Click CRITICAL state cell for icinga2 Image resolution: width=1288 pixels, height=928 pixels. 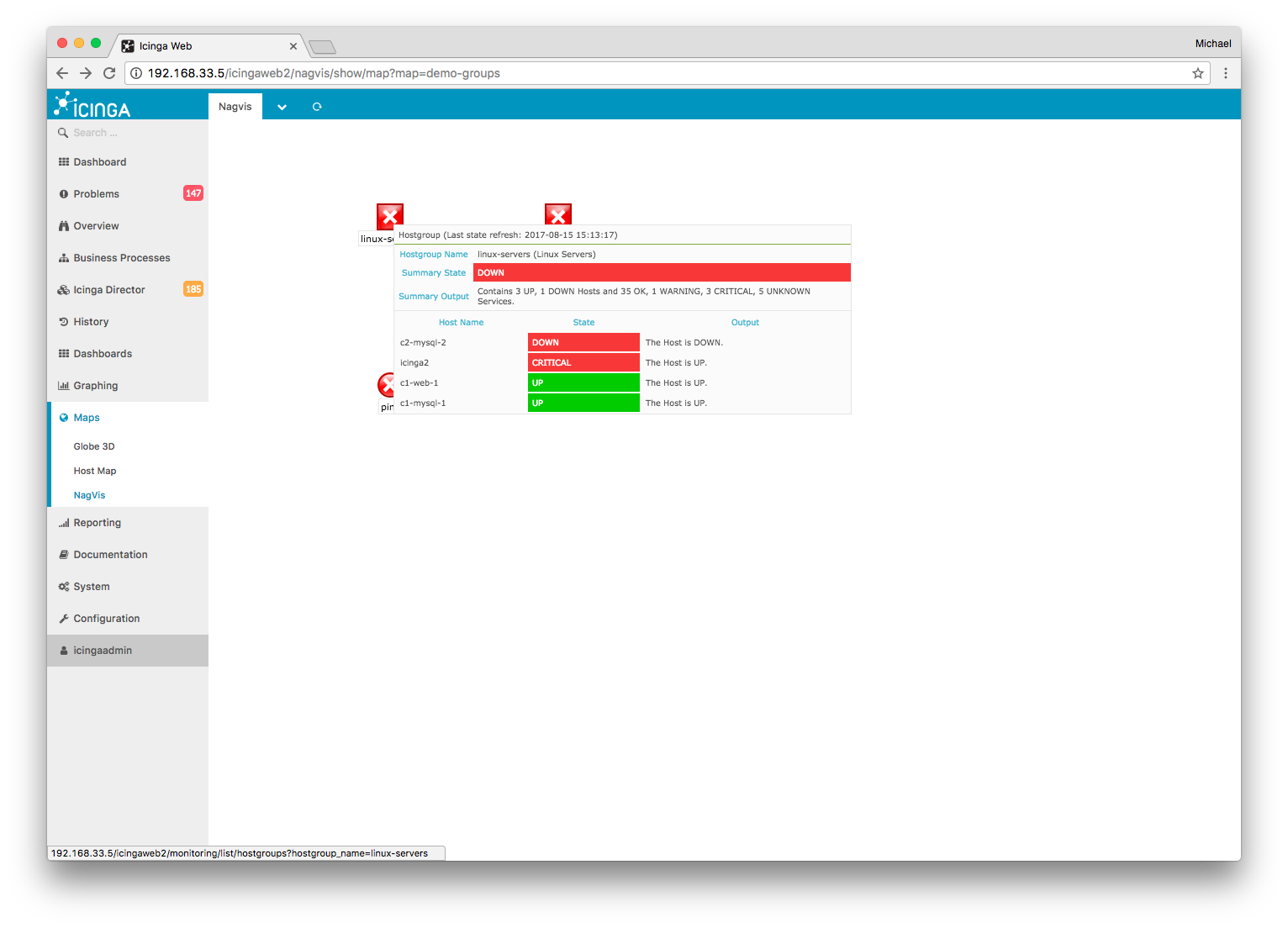point(583,362)
